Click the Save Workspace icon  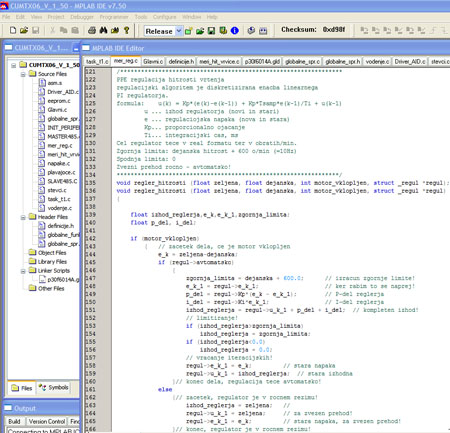(211, 31)
